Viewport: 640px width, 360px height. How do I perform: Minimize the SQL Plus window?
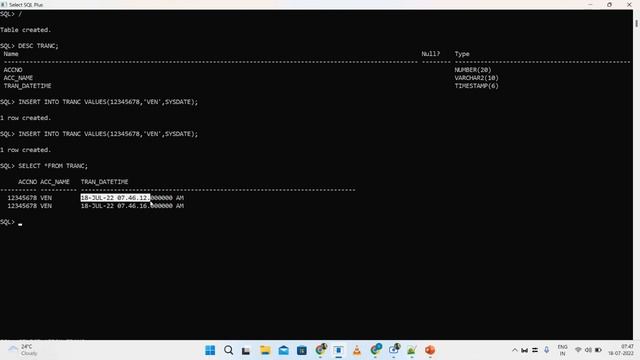pos(590,4)
